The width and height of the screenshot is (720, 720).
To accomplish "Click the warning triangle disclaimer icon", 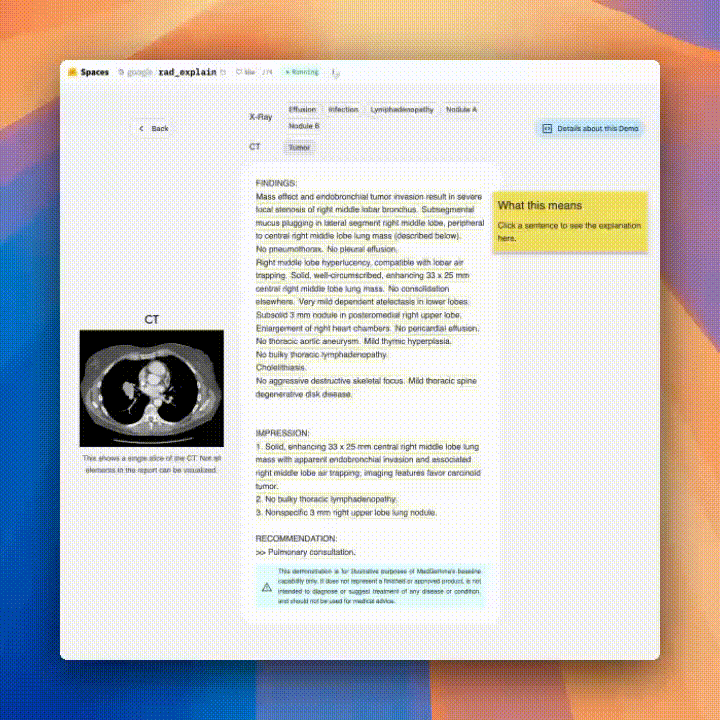I will 266,587.
